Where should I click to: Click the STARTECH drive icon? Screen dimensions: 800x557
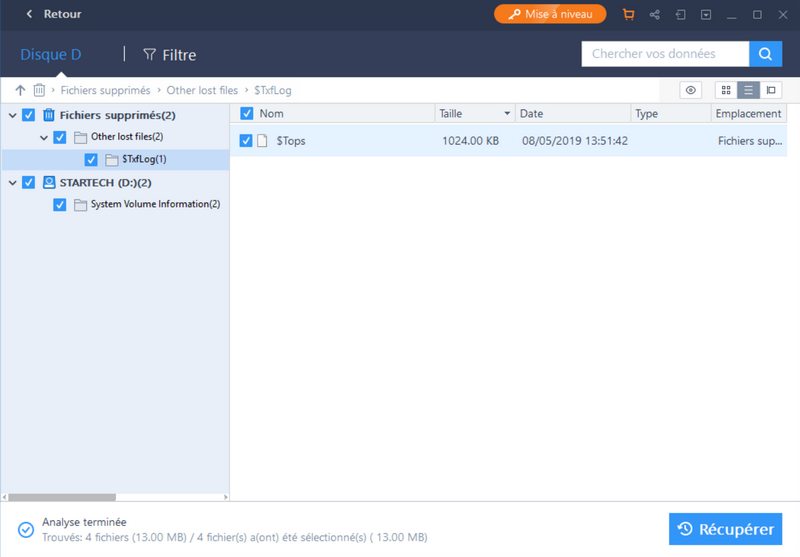click(49, 182)
